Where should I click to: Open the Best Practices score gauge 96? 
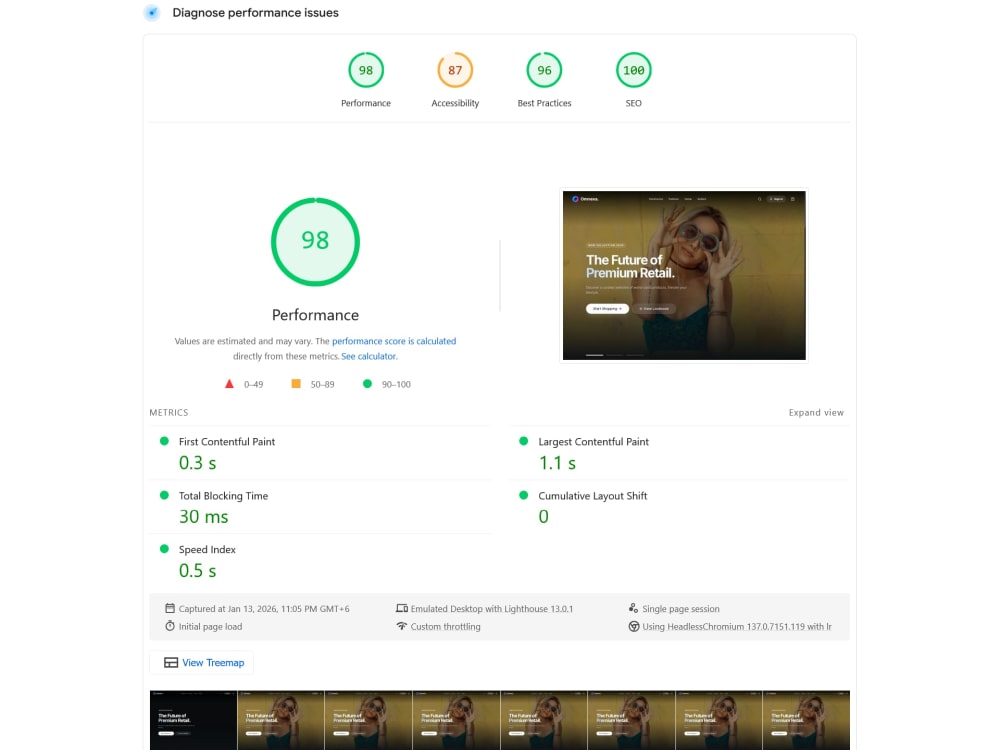tap(544, 70)
